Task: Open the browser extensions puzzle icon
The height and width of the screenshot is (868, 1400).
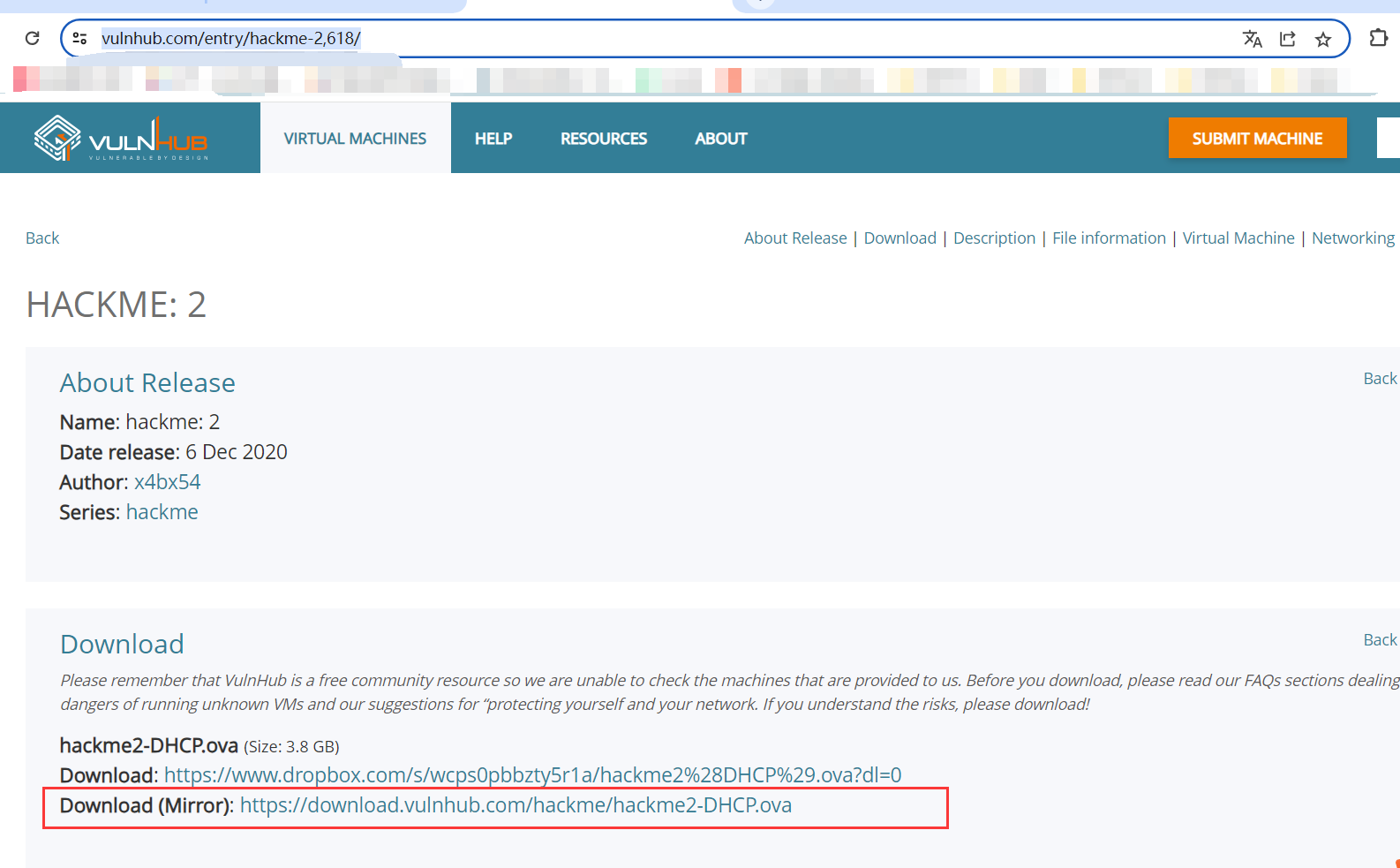Action: 1378,38
